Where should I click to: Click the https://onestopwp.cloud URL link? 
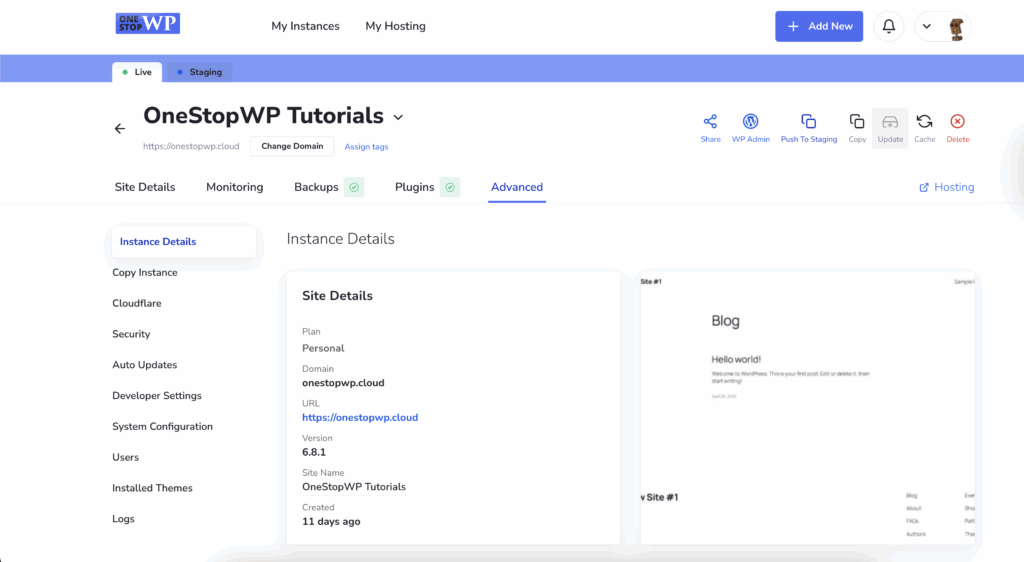[360, 418]
